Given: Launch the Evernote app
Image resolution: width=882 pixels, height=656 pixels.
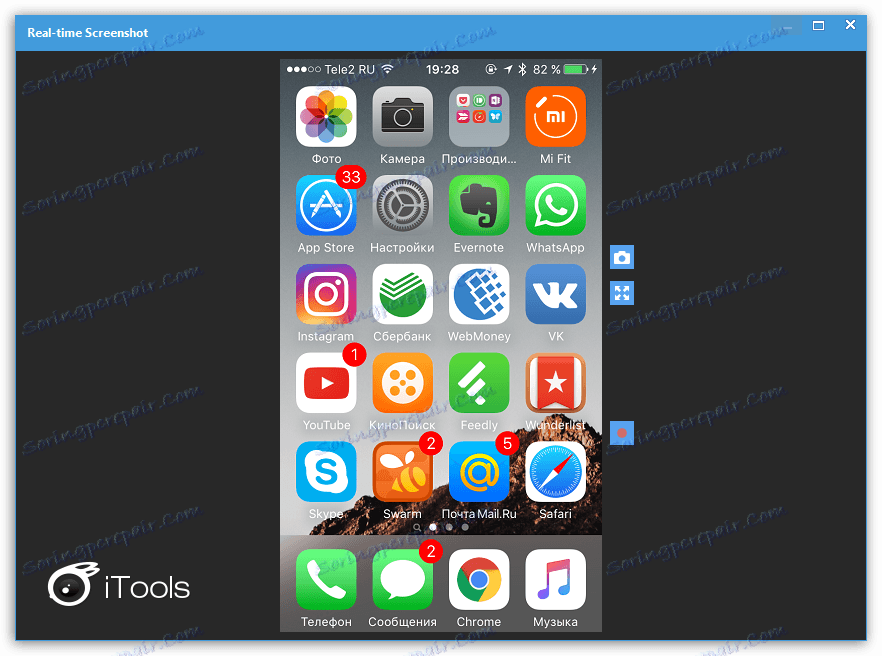Looking at the screenshot, I should click(479, 205).
